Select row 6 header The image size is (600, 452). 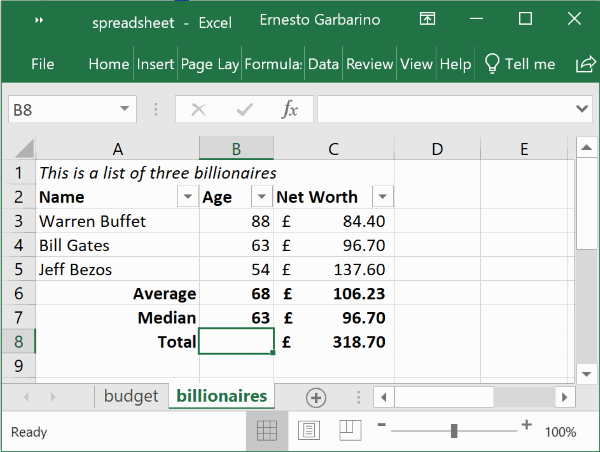[x=19, y=294]
